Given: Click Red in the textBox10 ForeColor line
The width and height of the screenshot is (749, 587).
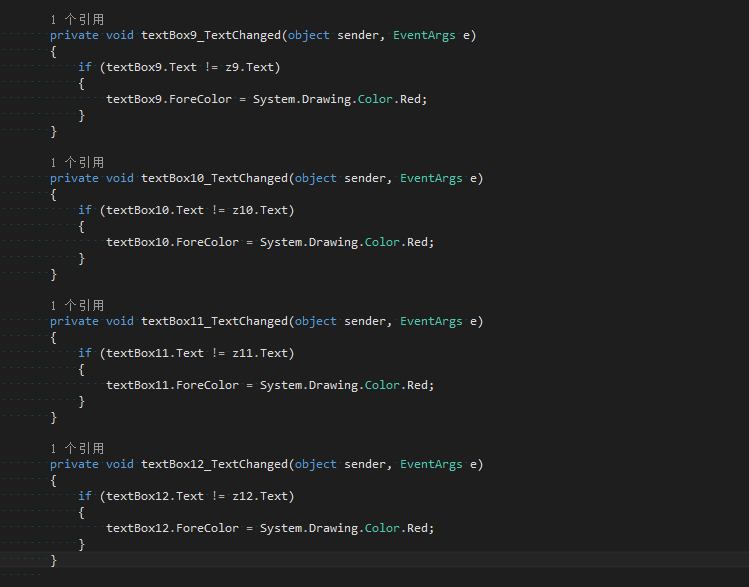Looking at the screenshot, I should tap(417, 243).
